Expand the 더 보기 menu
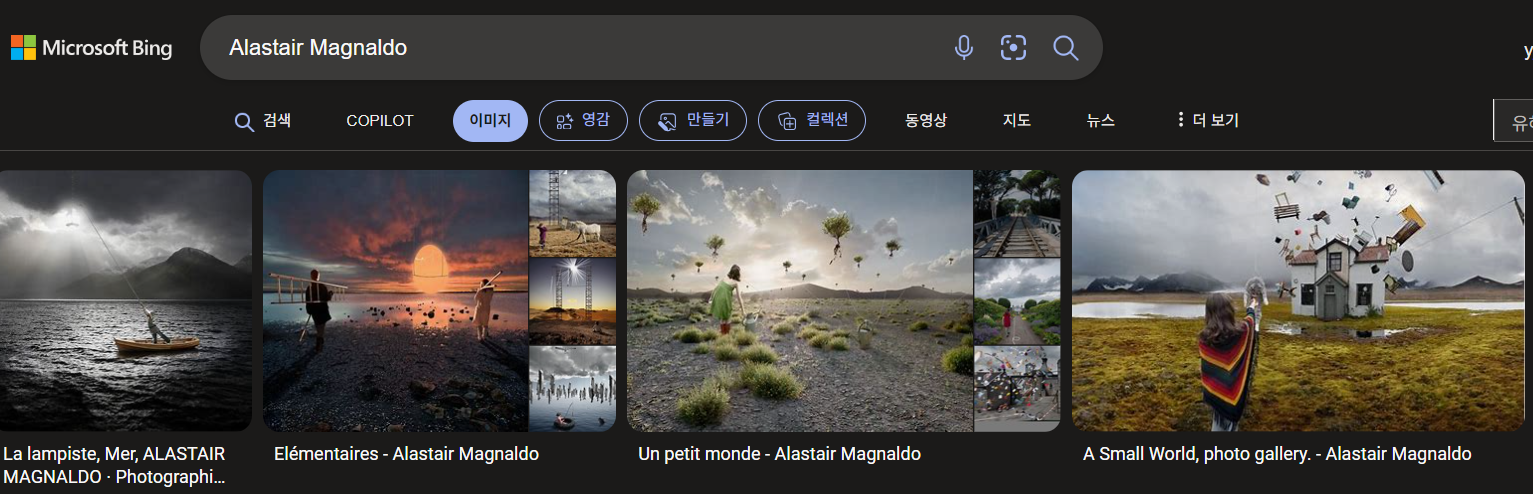The height and width of the screenshot is (494, 1533). (x=1208, y=121)
